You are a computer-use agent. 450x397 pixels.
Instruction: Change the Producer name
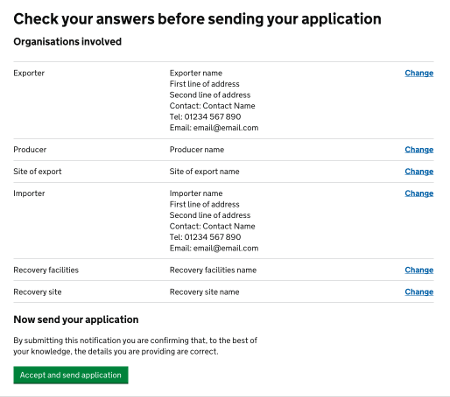[x=419, y=150]
